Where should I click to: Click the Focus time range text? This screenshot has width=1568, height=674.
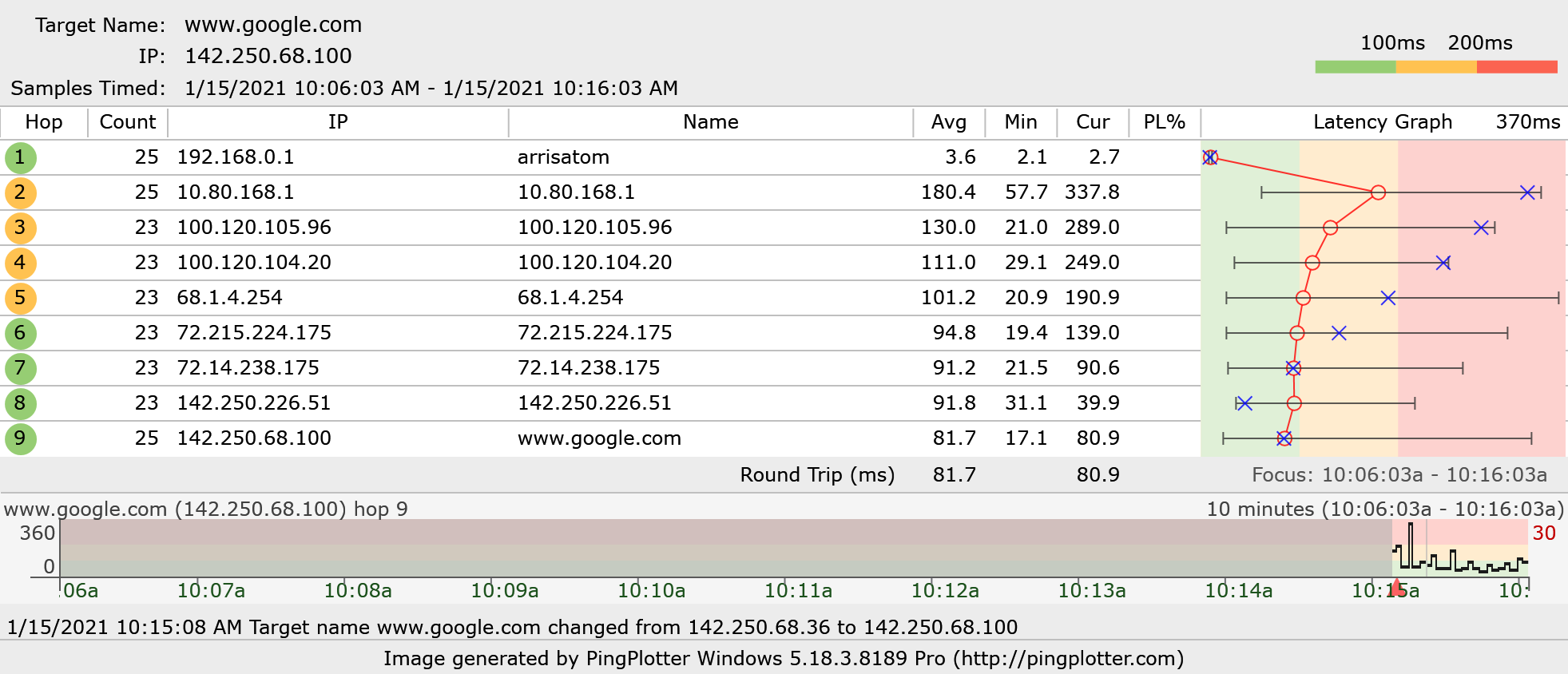pos(1399,475)
